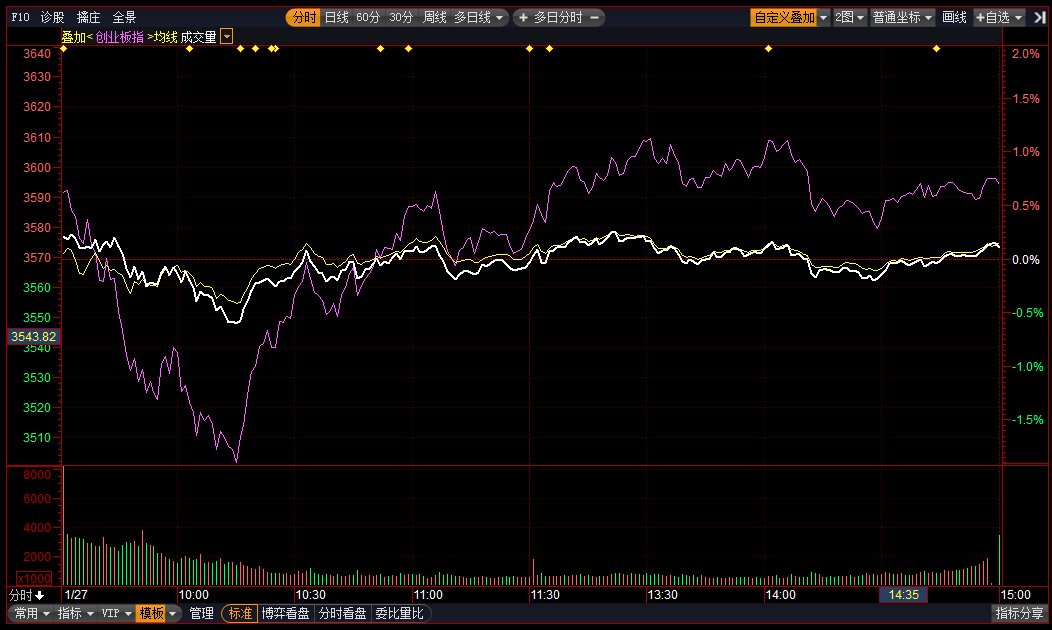
Task: Click the 0.0% baseline axis label
Action: 1027,260
